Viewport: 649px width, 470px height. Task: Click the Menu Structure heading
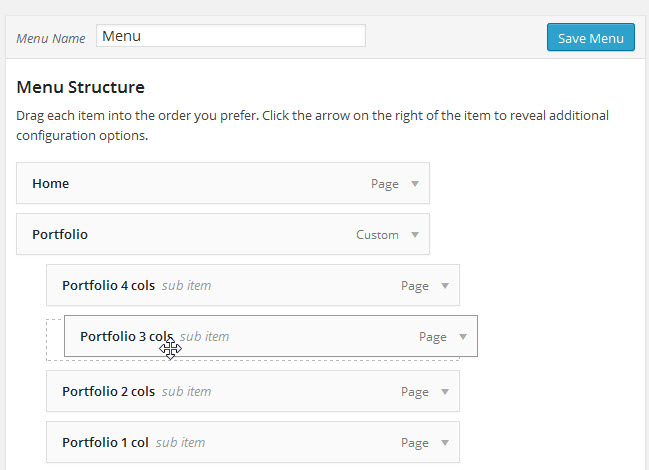[x=81, y=87]
